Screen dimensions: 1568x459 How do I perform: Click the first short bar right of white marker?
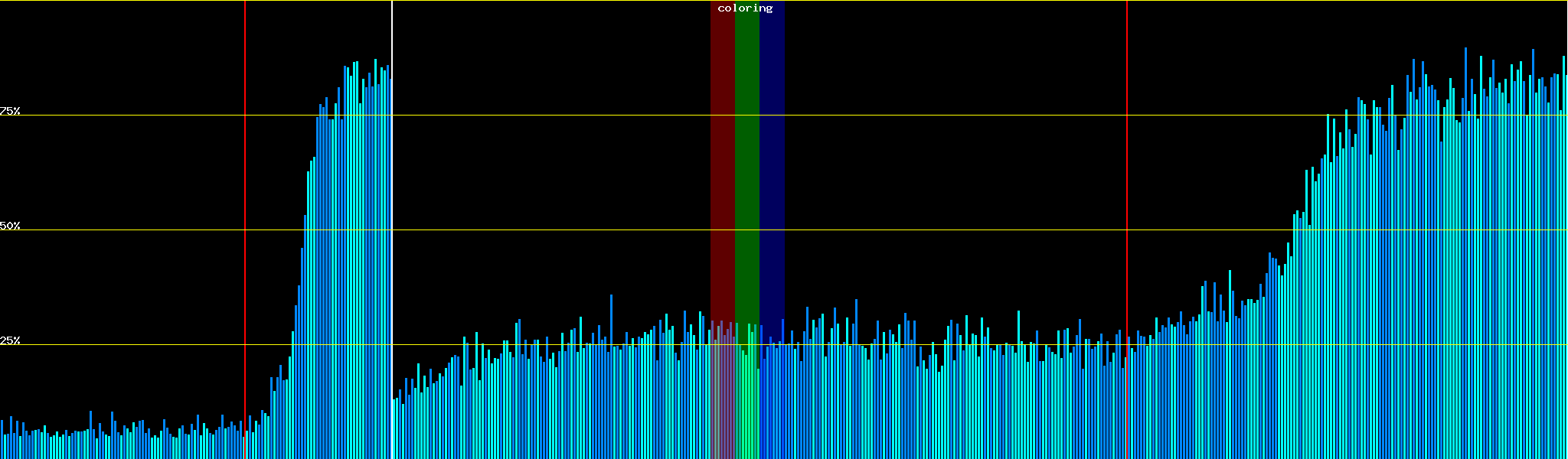click(394, 428)
